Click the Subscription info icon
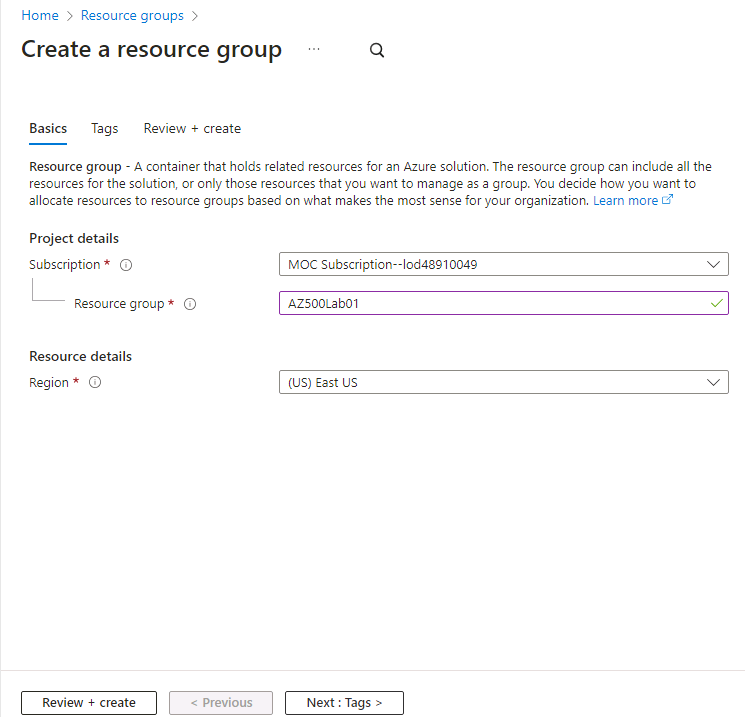 tap(126, 265)
